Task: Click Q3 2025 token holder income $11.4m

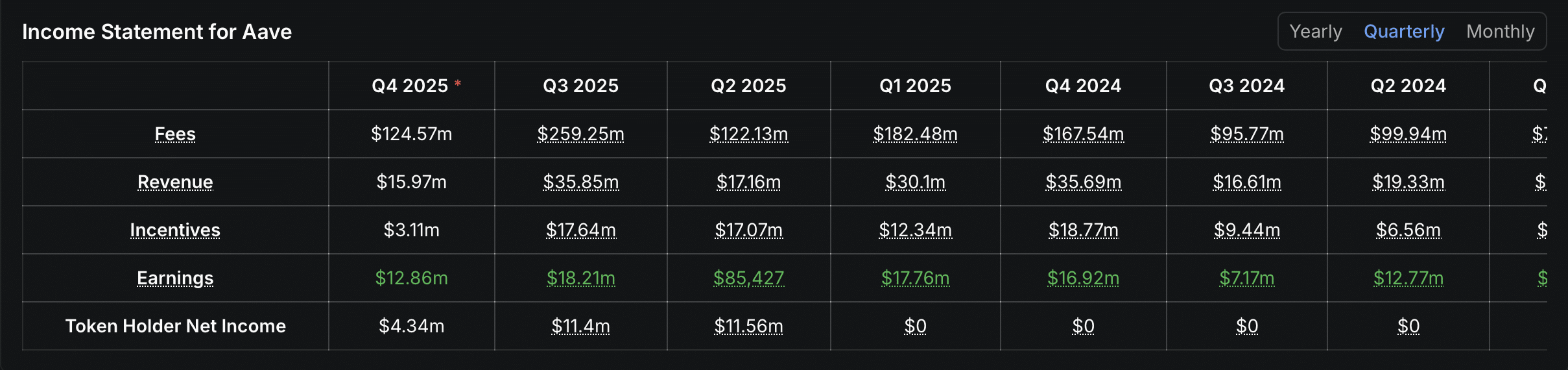Action: [580, 326]
